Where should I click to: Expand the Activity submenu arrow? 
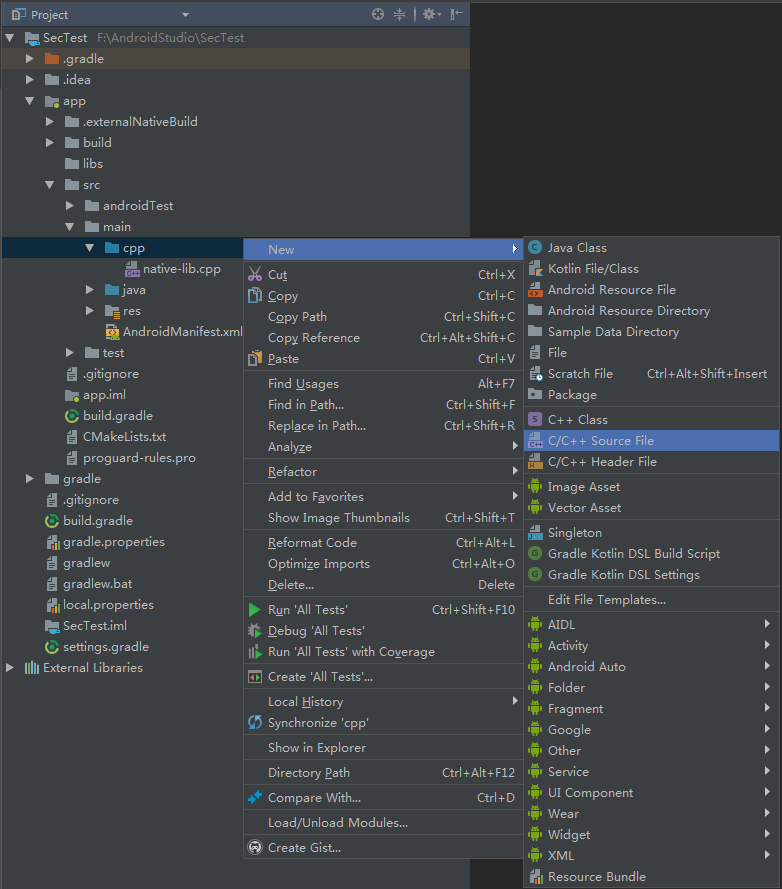[767, 645]
